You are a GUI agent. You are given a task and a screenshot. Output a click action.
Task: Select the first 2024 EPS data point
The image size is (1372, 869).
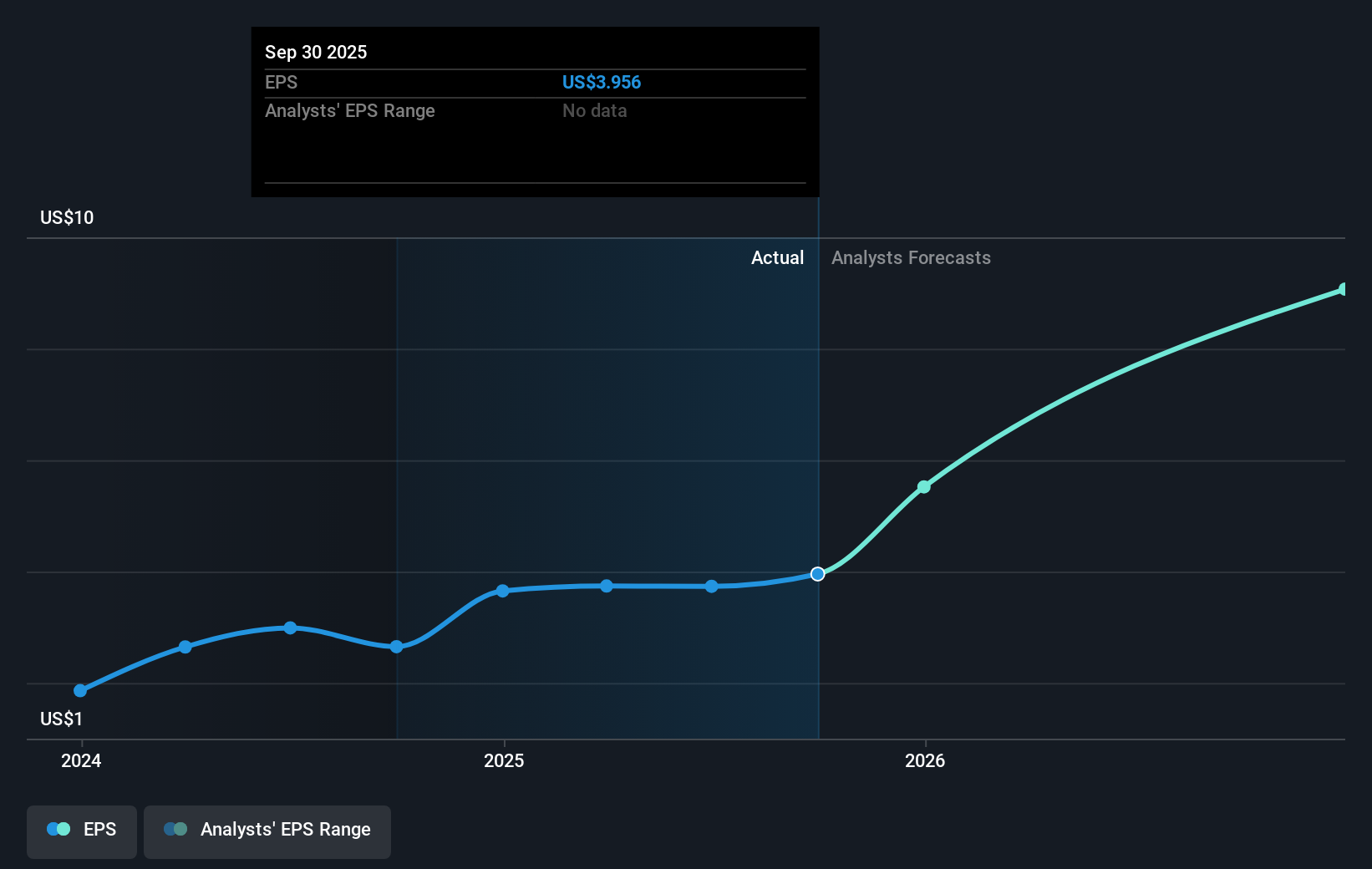(x=79, y=690)
